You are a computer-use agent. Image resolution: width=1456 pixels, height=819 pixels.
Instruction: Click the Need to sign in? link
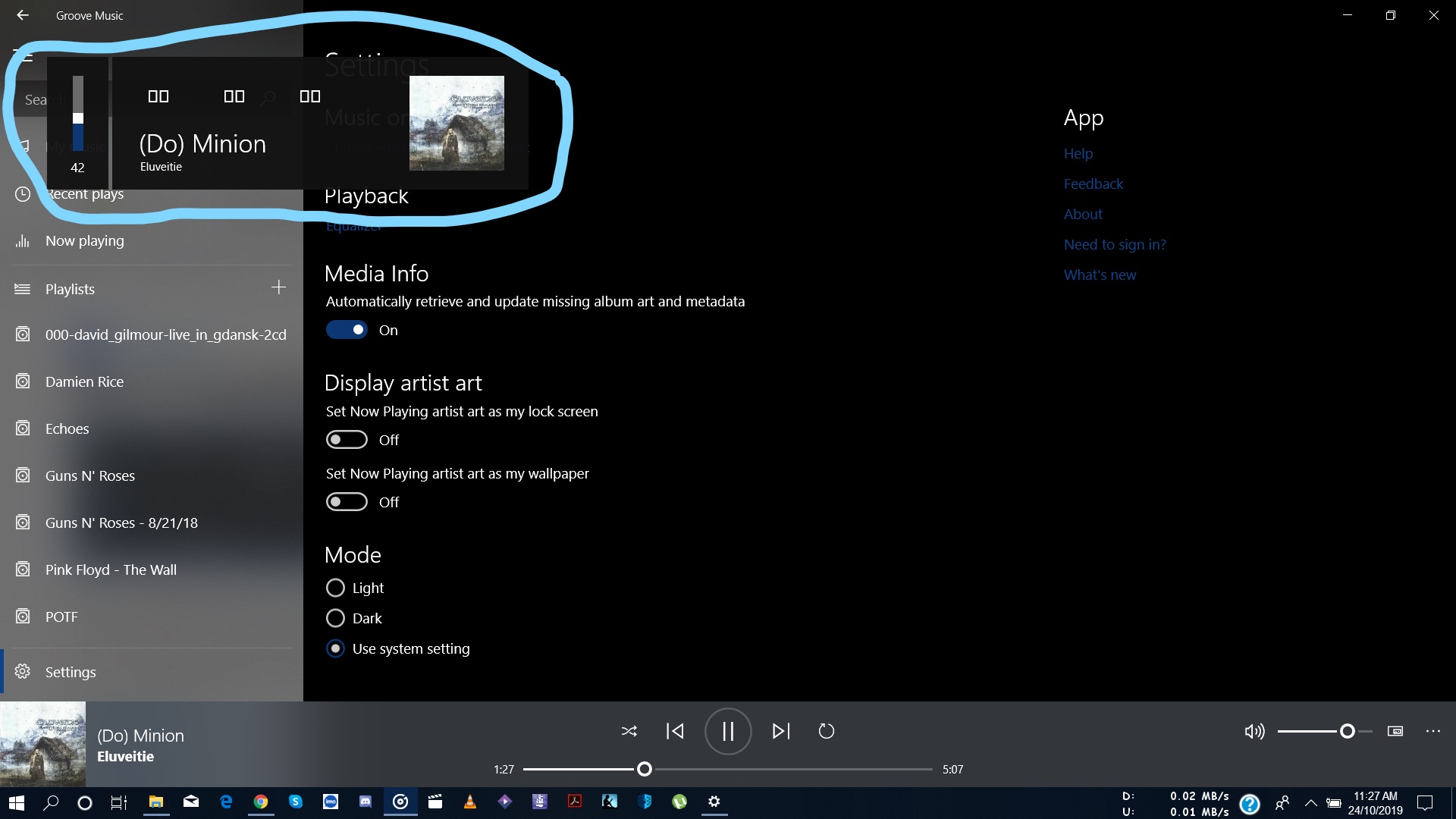coord(1115,244)
